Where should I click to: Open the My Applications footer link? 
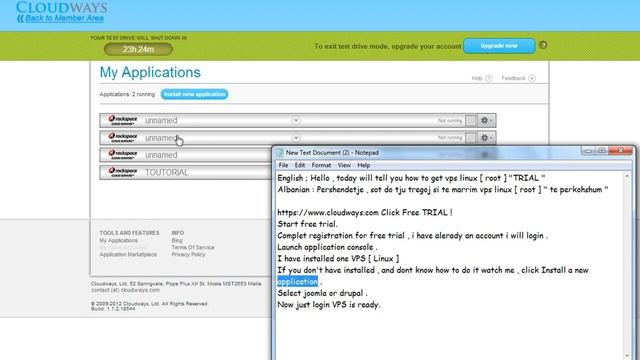pyautogui.click(x=118, y=240)
